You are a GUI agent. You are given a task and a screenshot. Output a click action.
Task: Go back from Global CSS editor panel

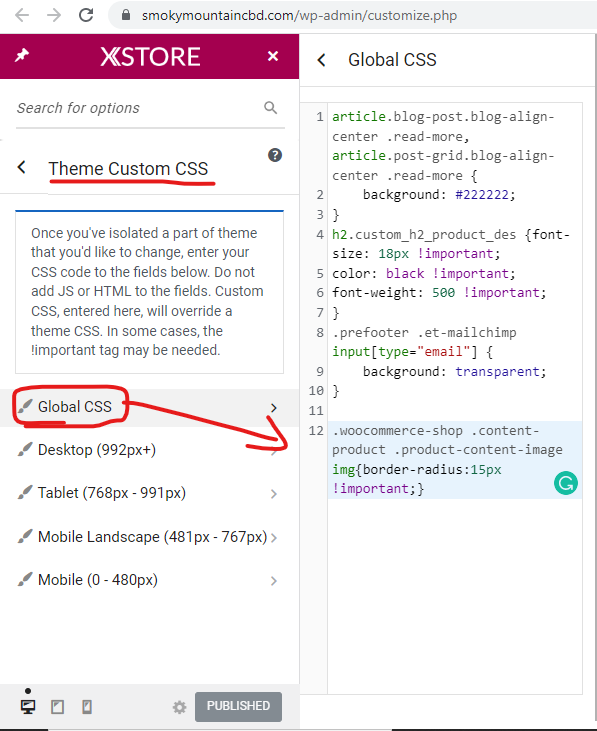[322, 60]
